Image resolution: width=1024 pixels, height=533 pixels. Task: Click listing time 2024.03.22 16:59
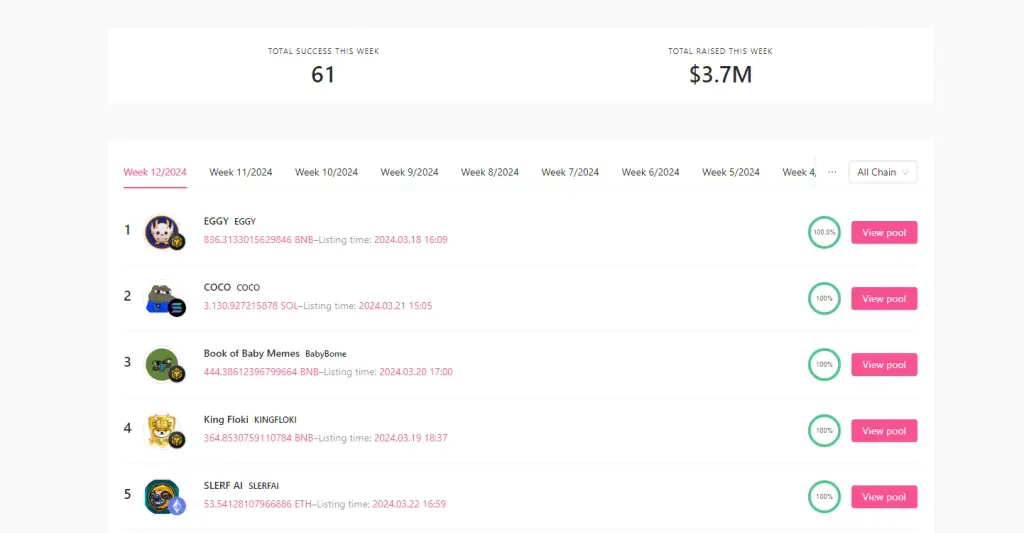coord(409,504)
